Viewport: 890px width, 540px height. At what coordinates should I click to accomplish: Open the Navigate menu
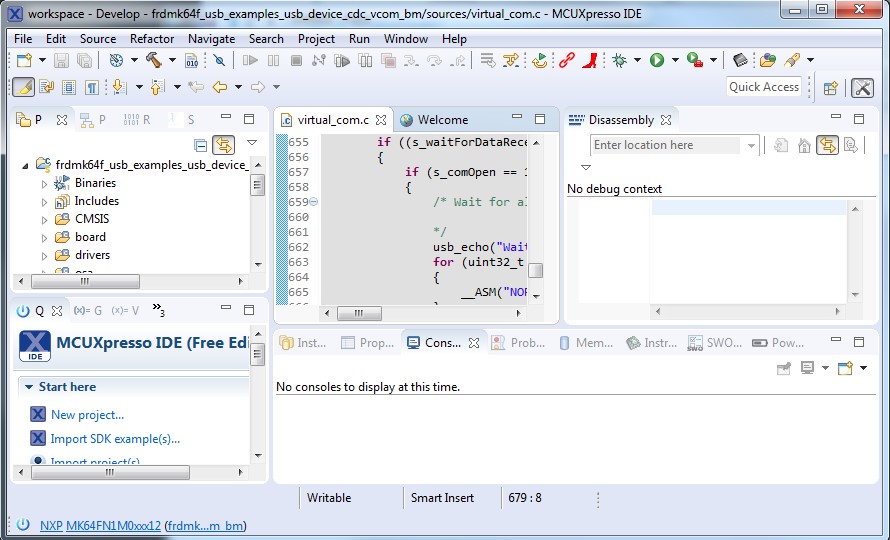(211, 39)
